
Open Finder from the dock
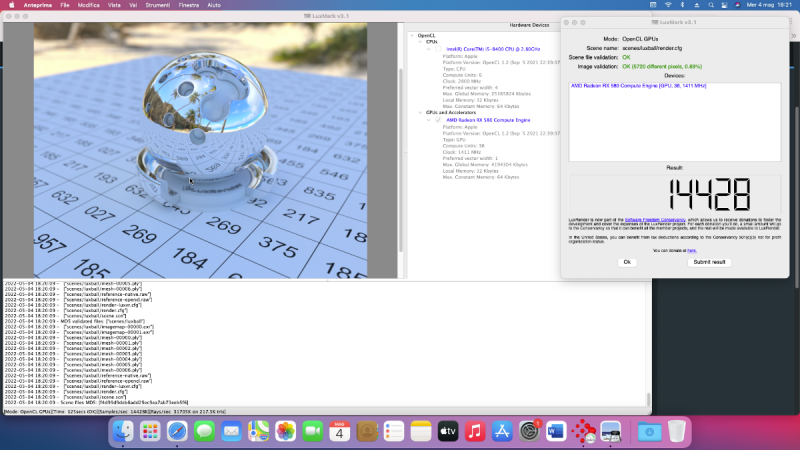[x=123, y=432]
